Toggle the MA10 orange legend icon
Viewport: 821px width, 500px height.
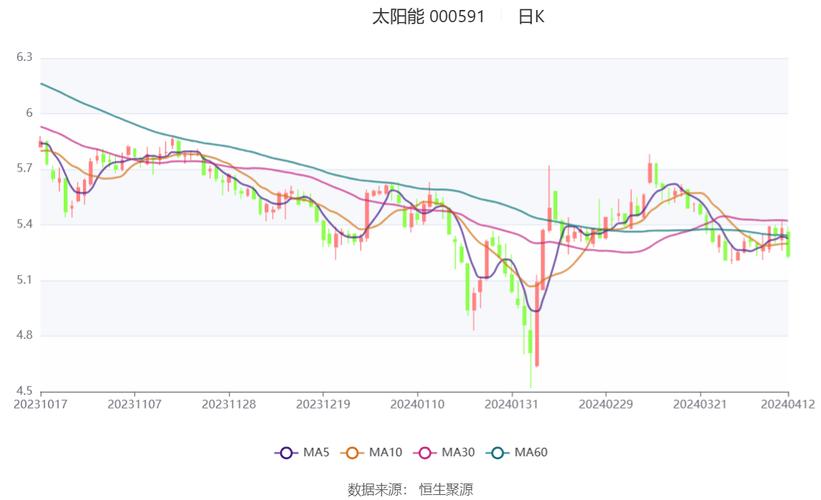point(352,453)
